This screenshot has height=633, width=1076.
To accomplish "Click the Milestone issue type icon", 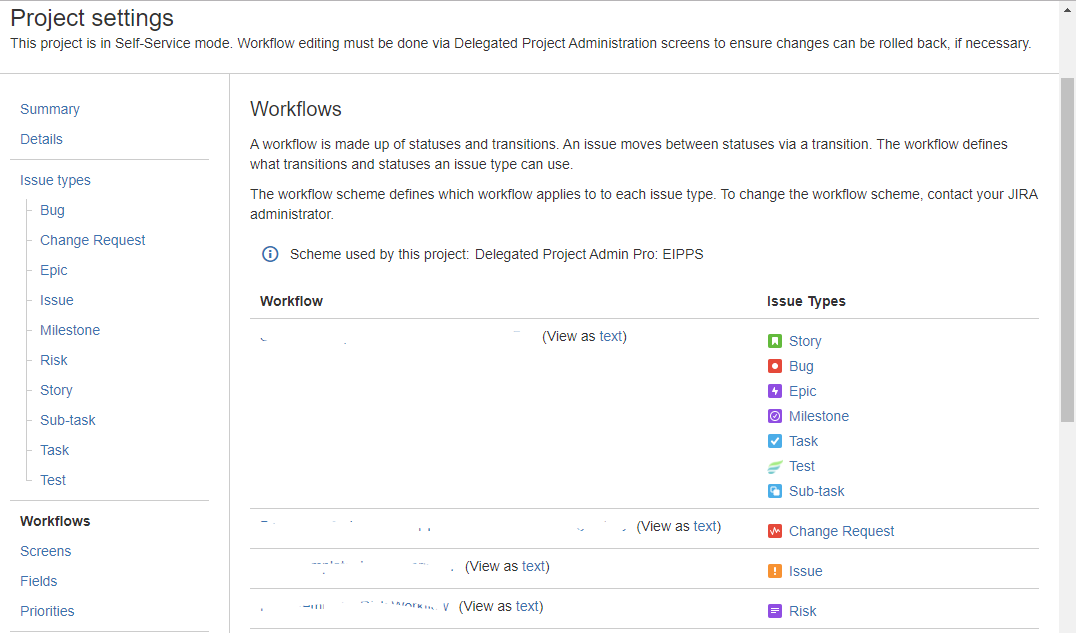I will tap(775, 416).
